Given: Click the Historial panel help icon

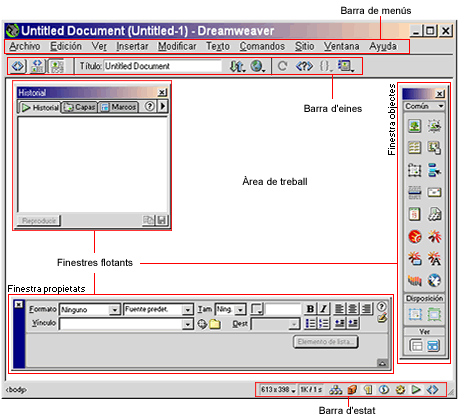Looking at the screenshot, I should tap(150, 106).
